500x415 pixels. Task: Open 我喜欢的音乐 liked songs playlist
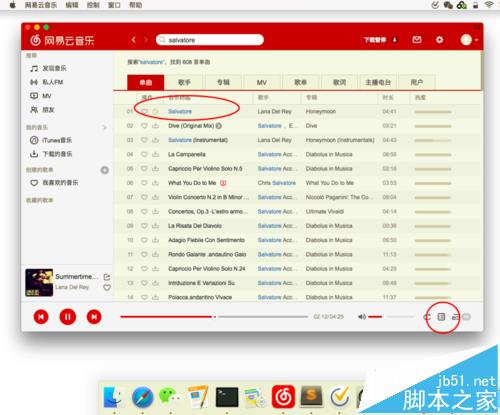[54, 183]
